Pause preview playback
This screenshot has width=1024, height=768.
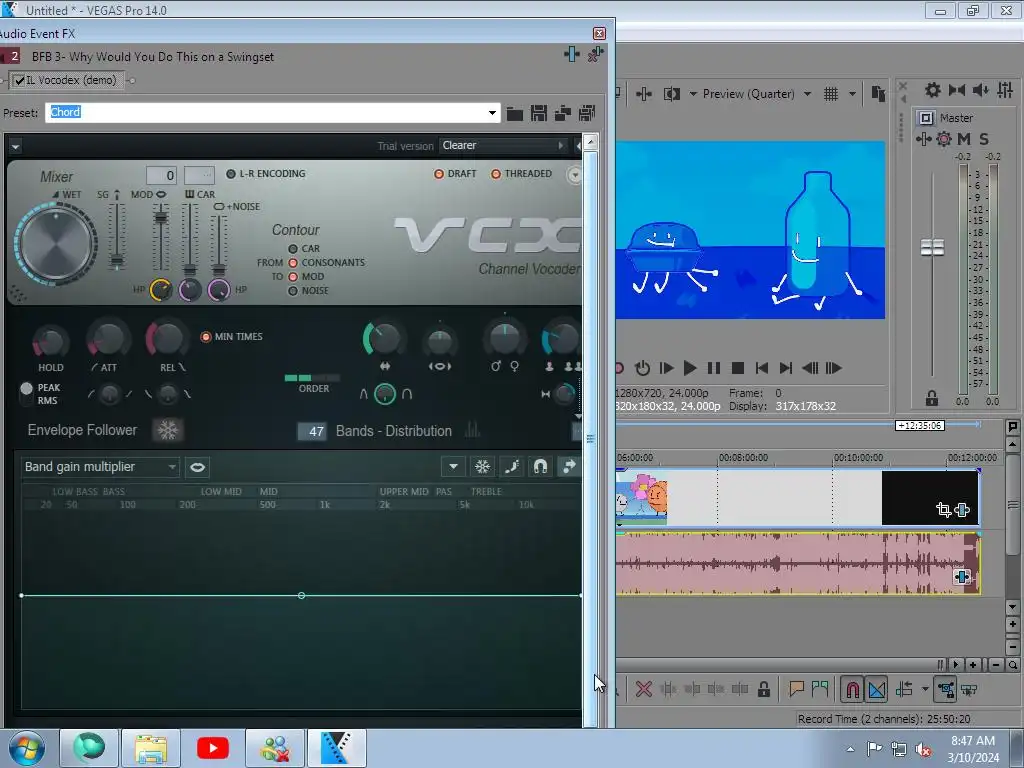pyautogui.click(x=714, y=368)
